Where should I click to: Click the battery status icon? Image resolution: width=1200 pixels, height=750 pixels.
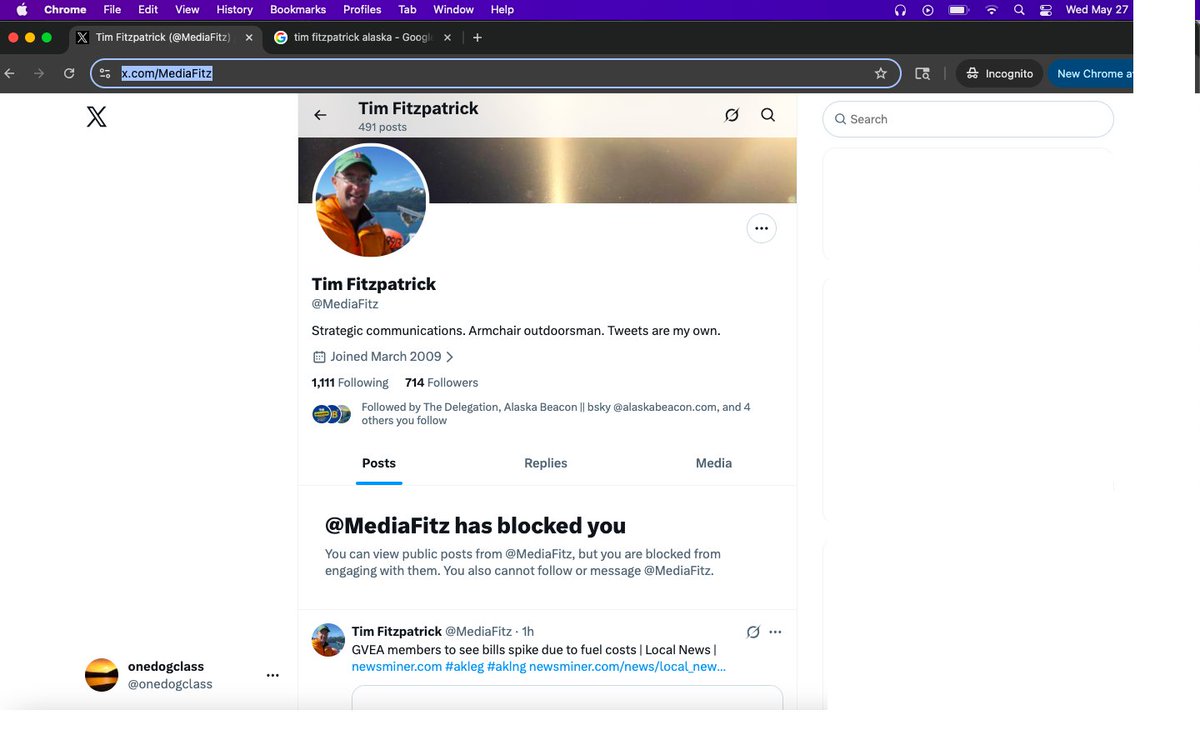point(959,9)
